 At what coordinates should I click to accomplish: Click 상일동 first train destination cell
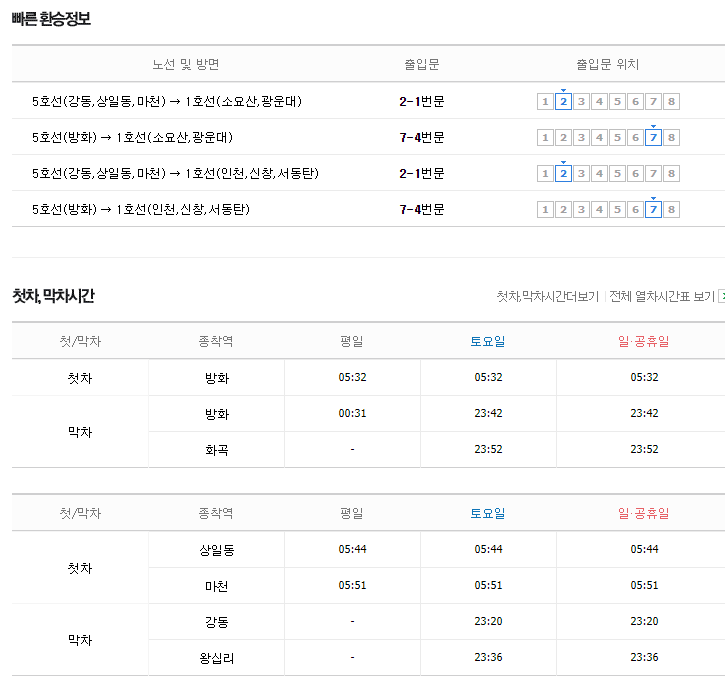(x=216, y=550)
